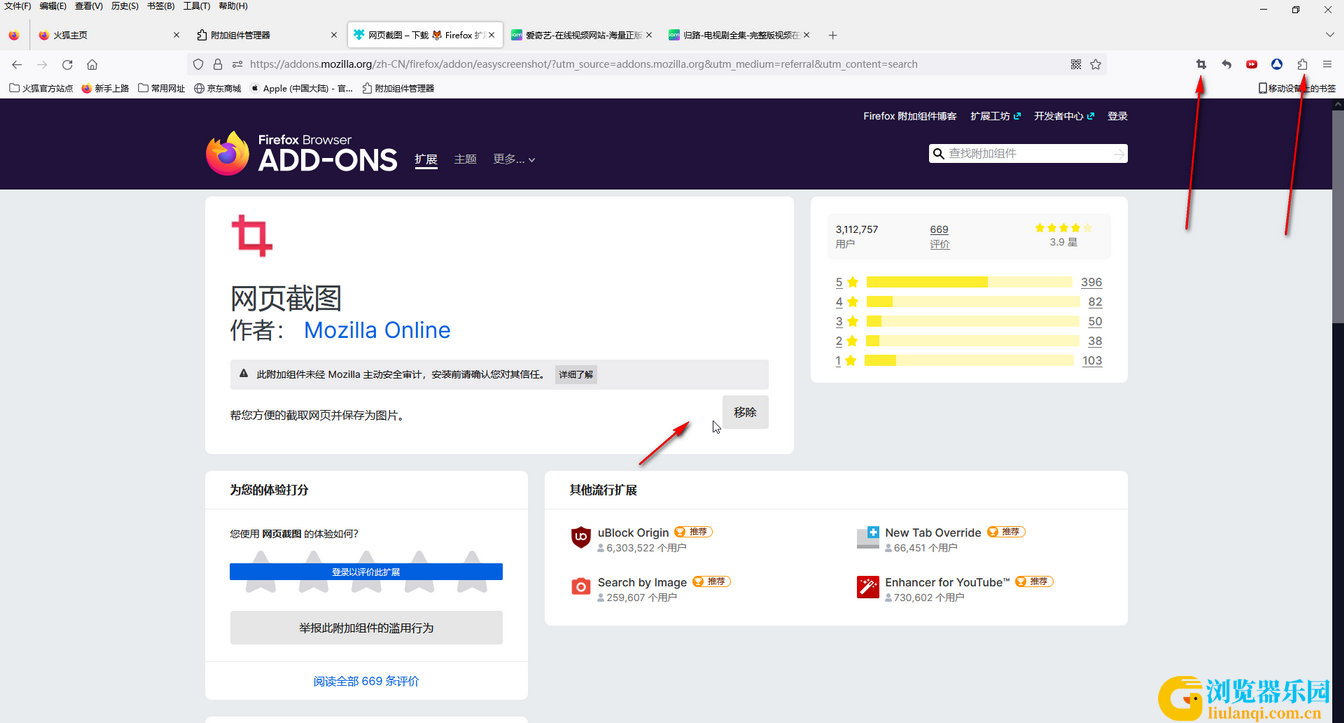Click the Search by Image camera icon
This screenshot has width=1344, height=723.
pos(581,587)
